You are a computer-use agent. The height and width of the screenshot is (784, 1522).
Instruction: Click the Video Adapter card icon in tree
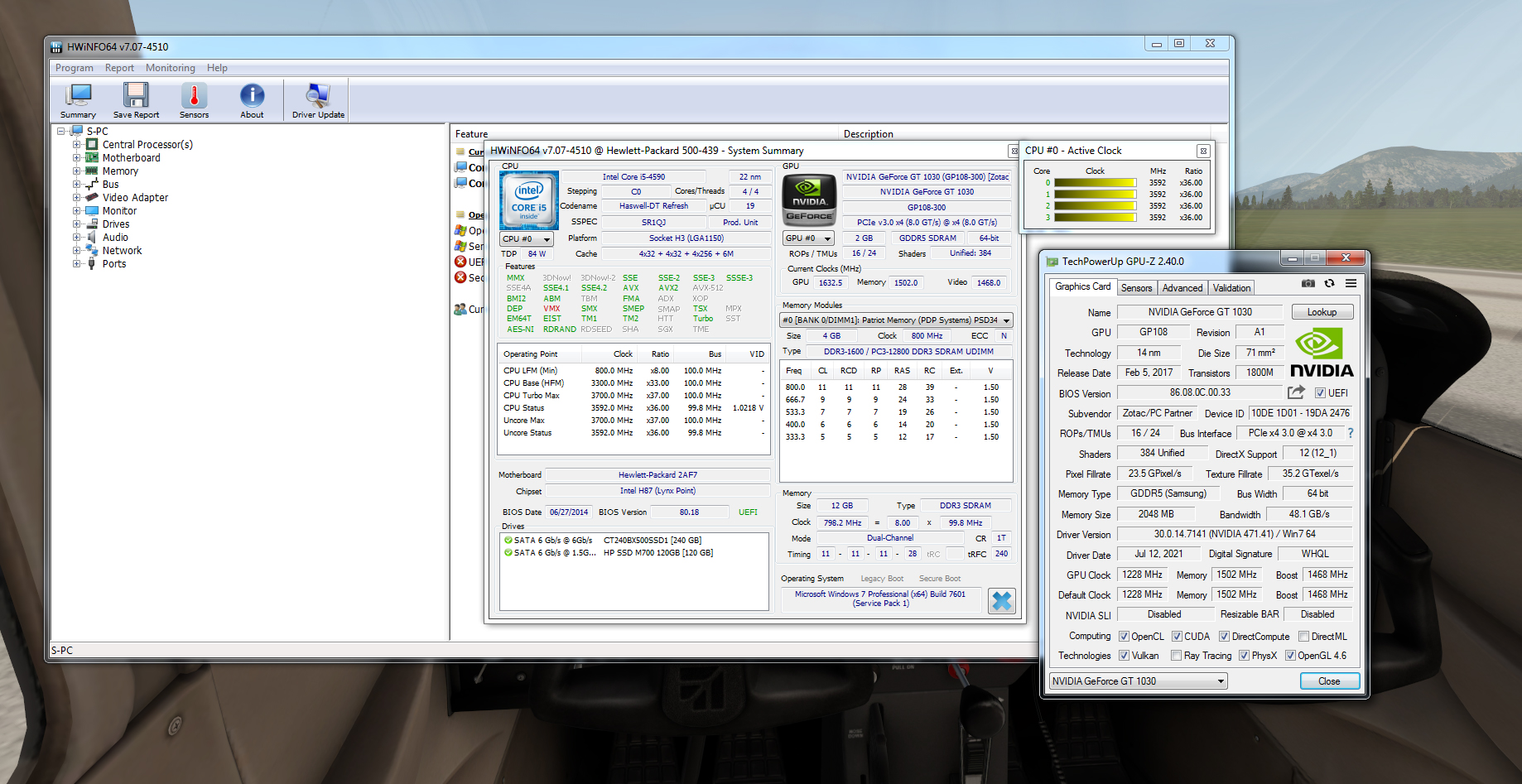coord(92,197)
